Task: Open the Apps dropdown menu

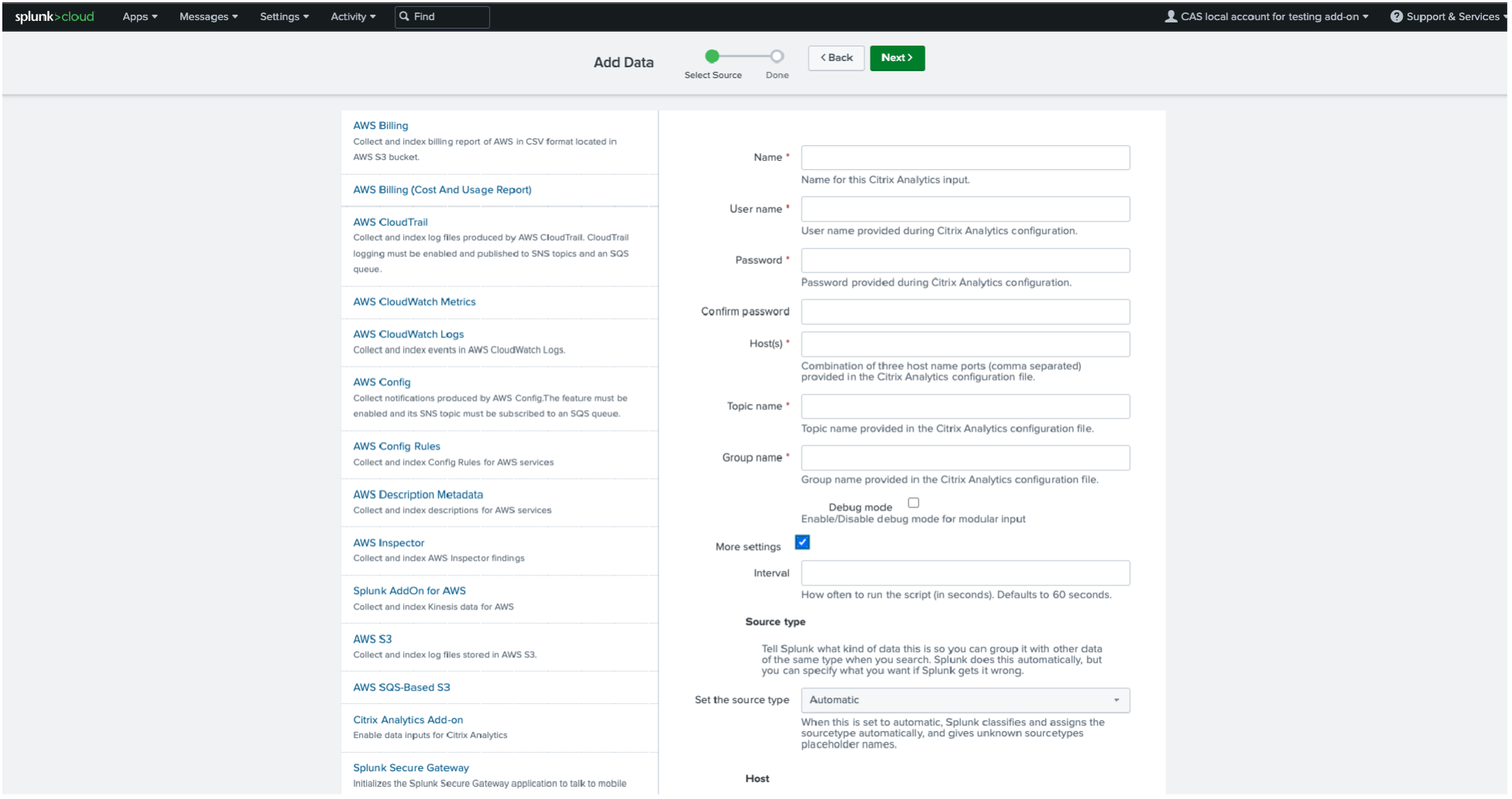Action: coord(140,16)
